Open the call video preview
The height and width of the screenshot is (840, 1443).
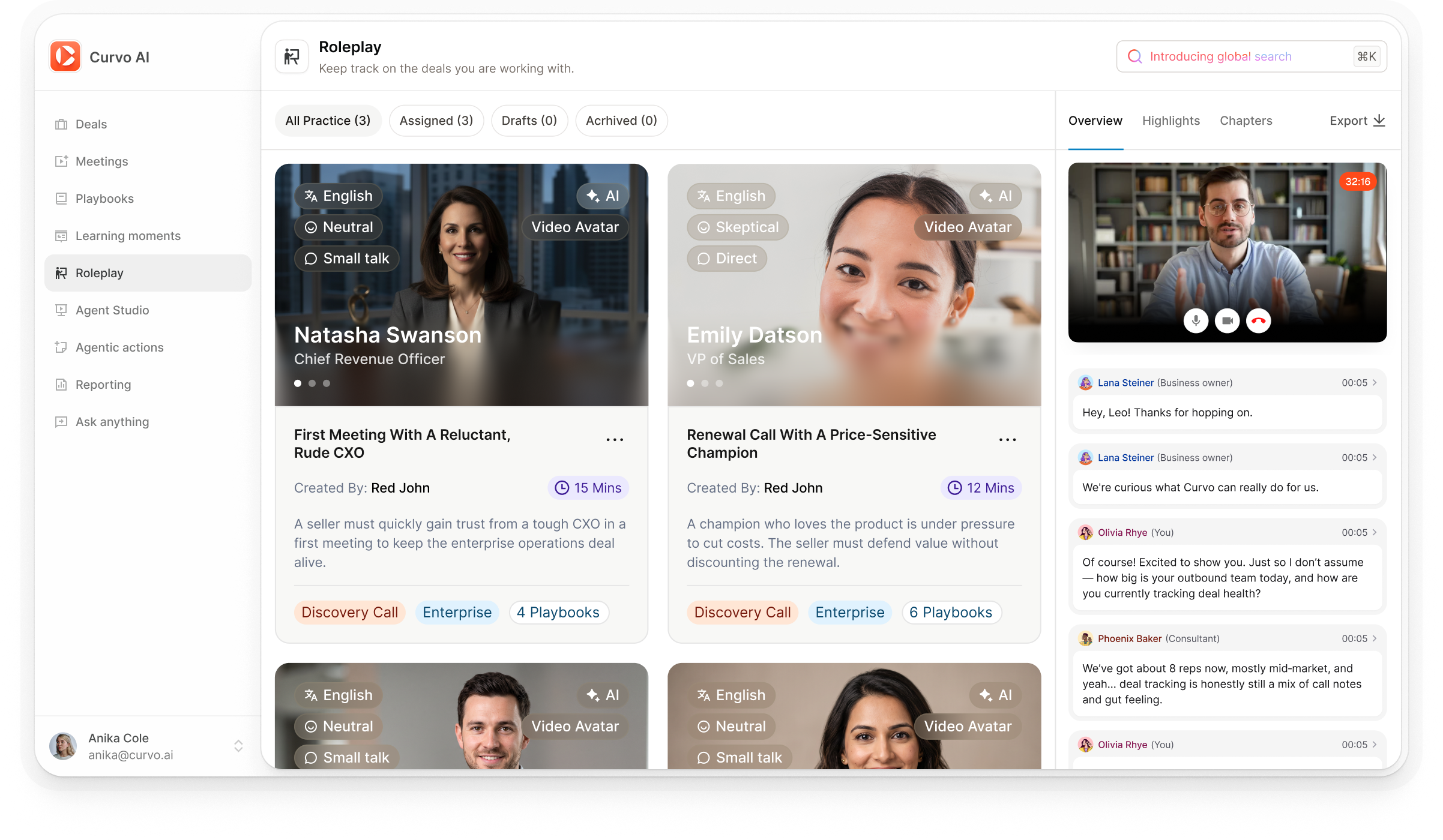(1228, 253)
